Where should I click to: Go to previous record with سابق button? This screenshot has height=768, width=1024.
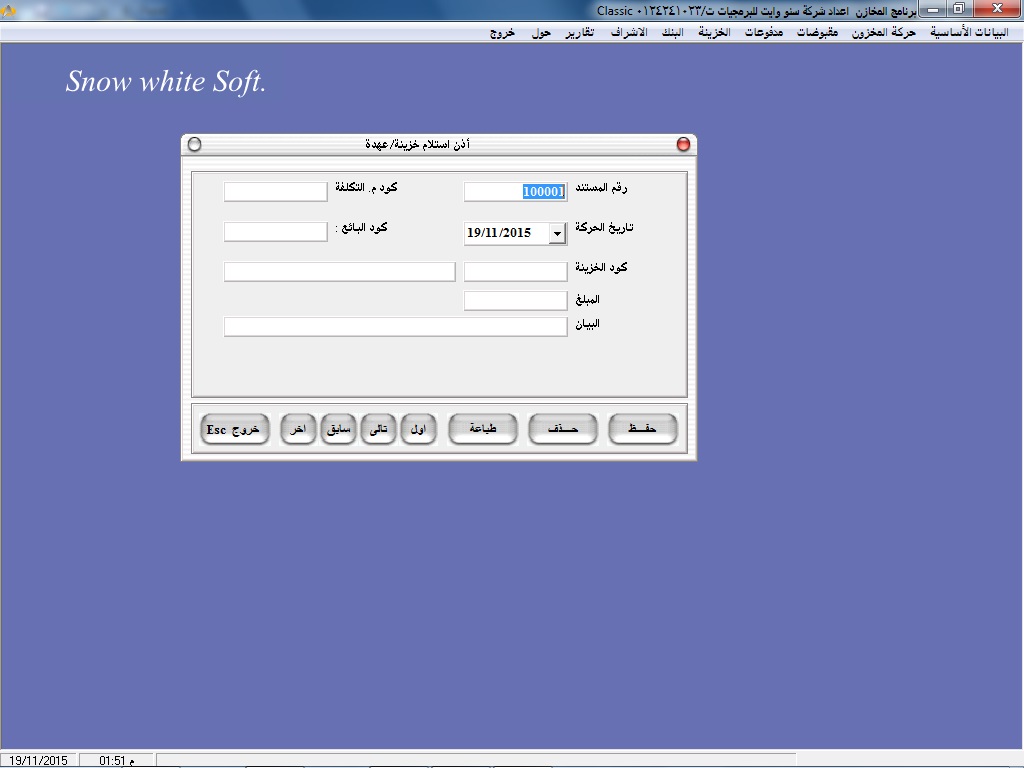pyautogui.click(x=339, y=429)
